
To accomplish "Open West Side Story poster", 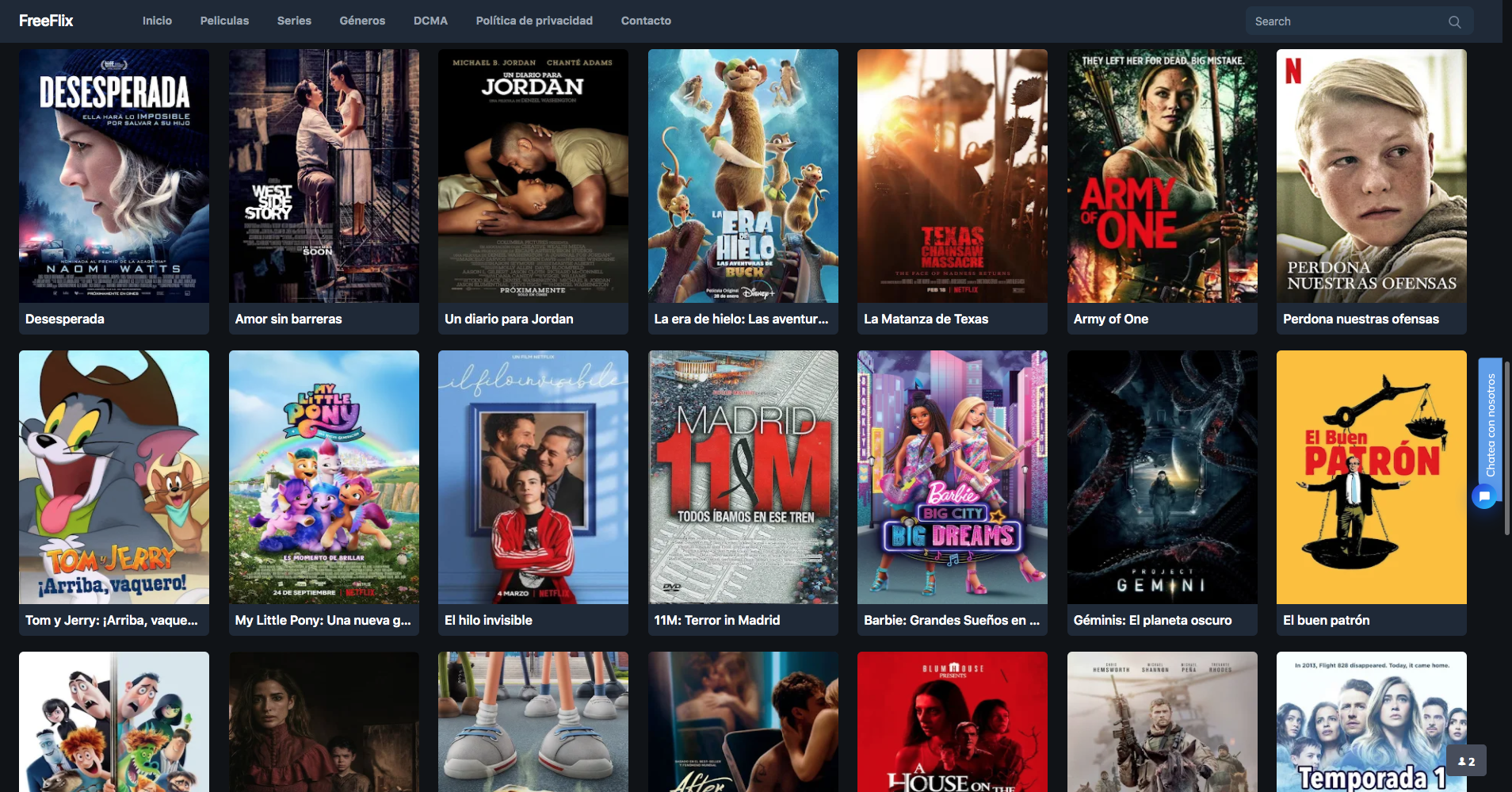I will [x=324, y=176].
